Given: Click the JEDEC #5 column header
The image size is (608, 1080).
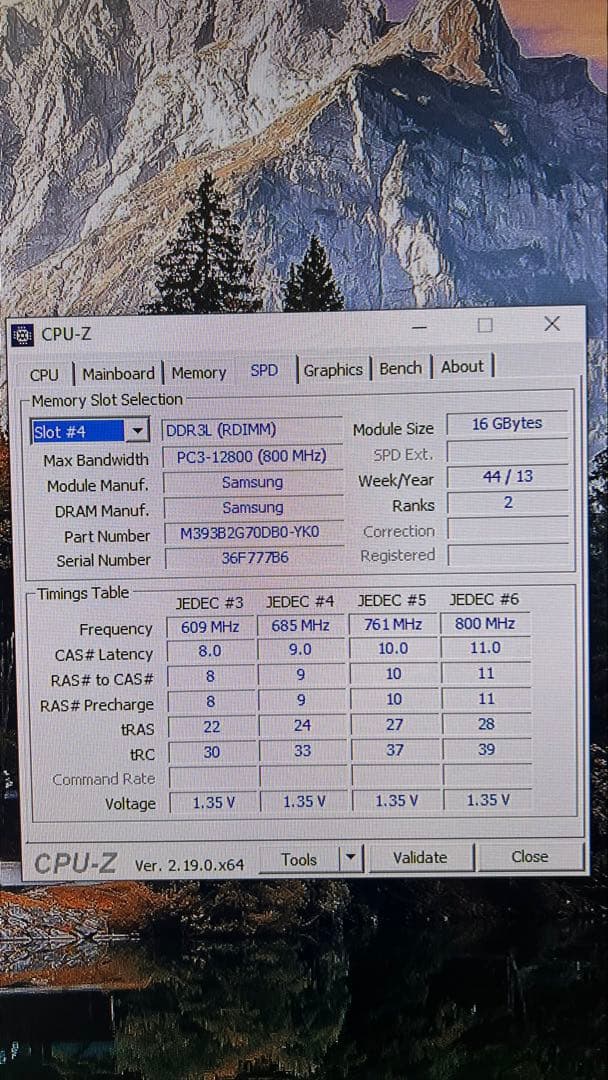Looking at the screenshot, I should (392, 601).
